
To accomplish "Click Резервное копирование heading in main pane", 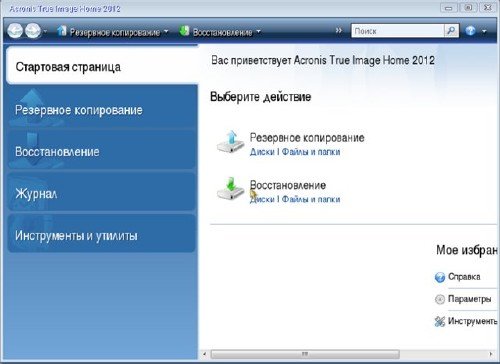I will 307,137.
